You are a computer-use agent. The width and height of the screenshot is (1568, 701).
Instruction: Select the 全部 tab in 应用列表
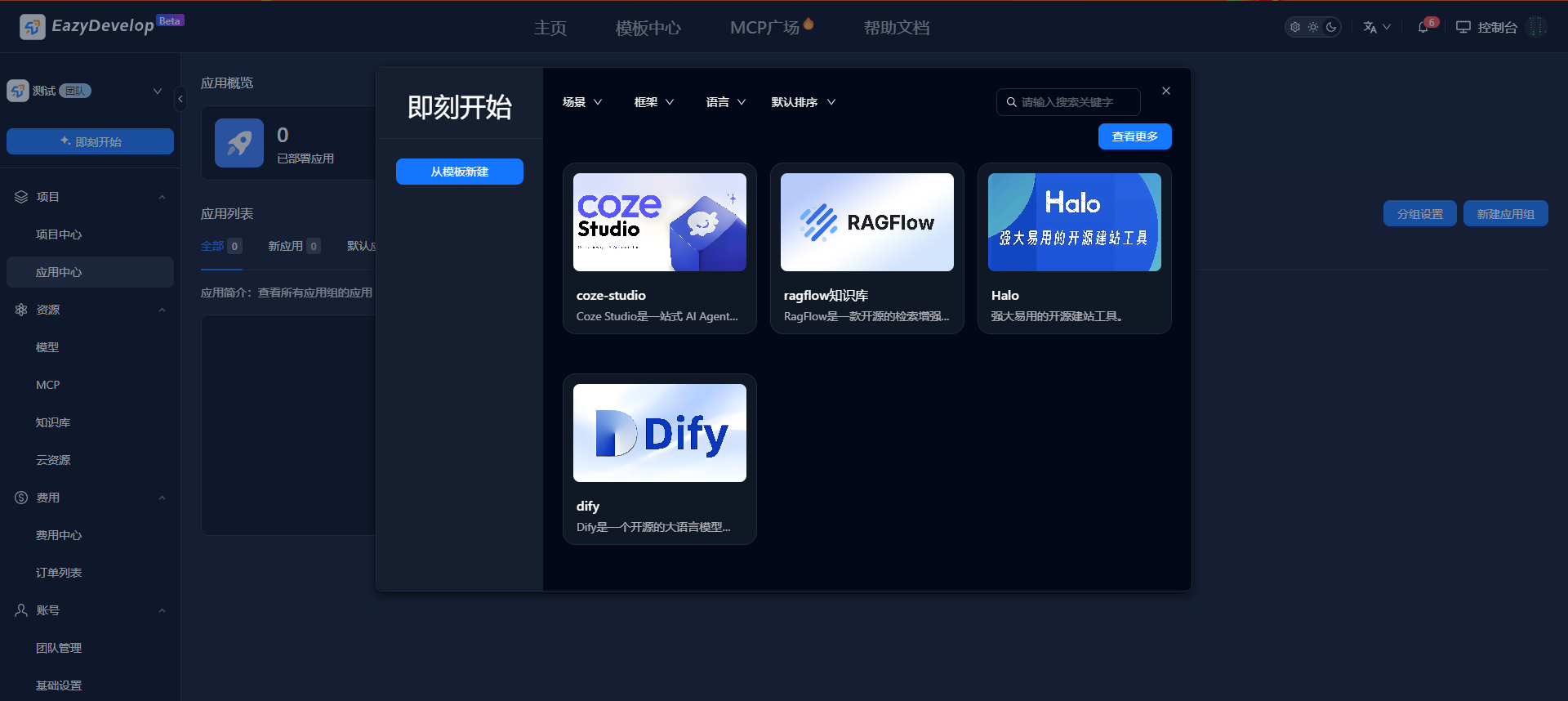click(221, 246)
